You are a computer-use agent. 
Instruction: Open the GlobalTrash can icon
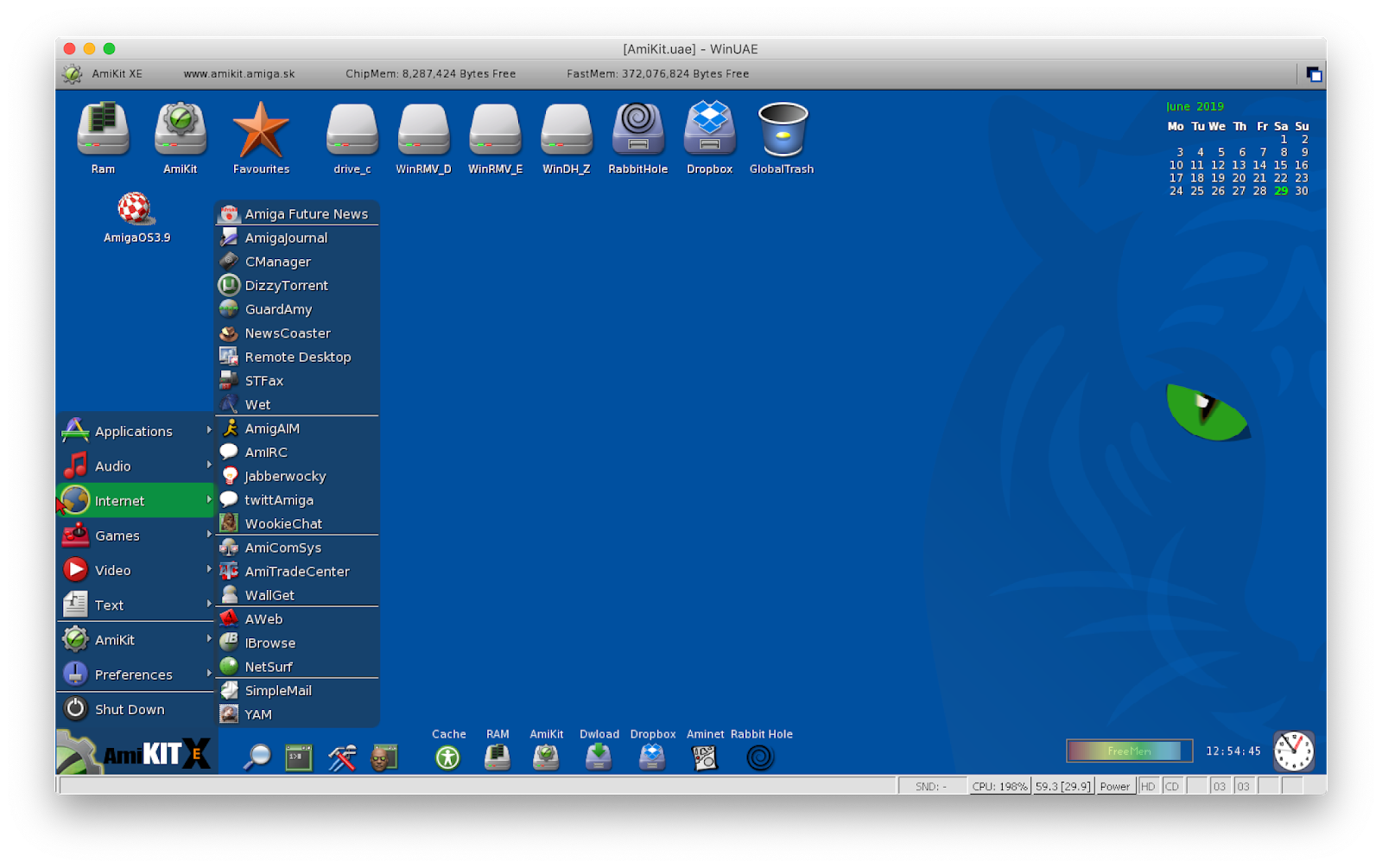(x=782, y=130)
